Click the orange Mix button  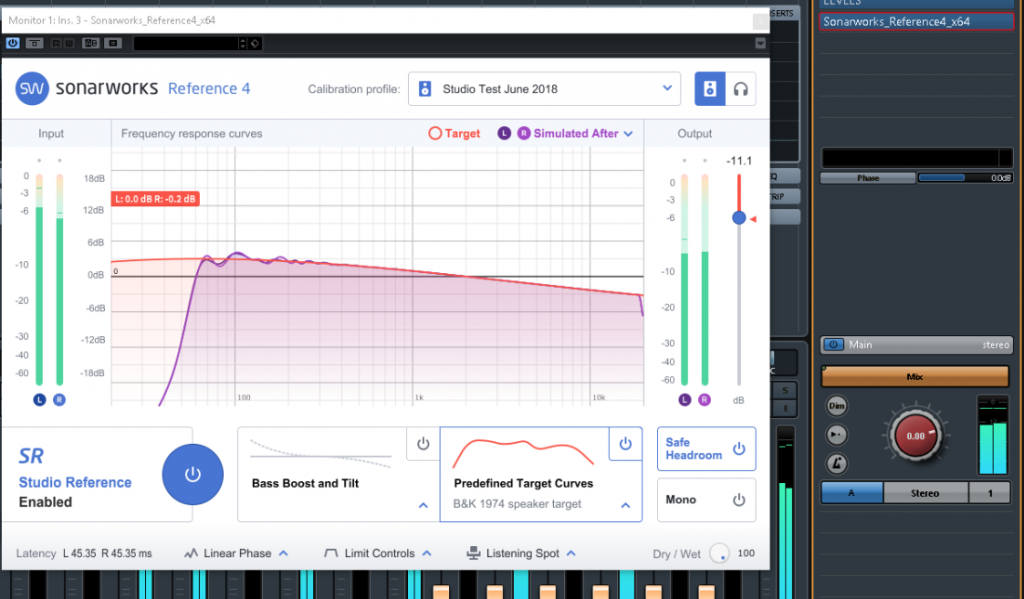[914, 378]
